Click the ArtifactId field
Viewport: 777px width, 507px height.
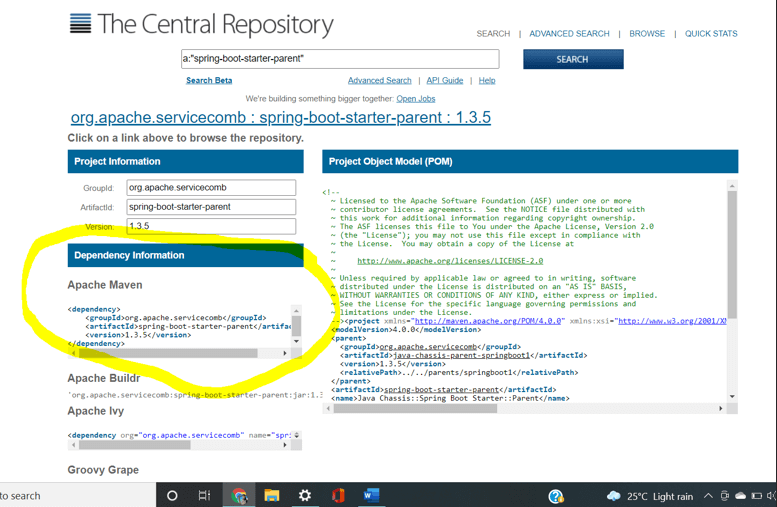click(x=211, y=207)
